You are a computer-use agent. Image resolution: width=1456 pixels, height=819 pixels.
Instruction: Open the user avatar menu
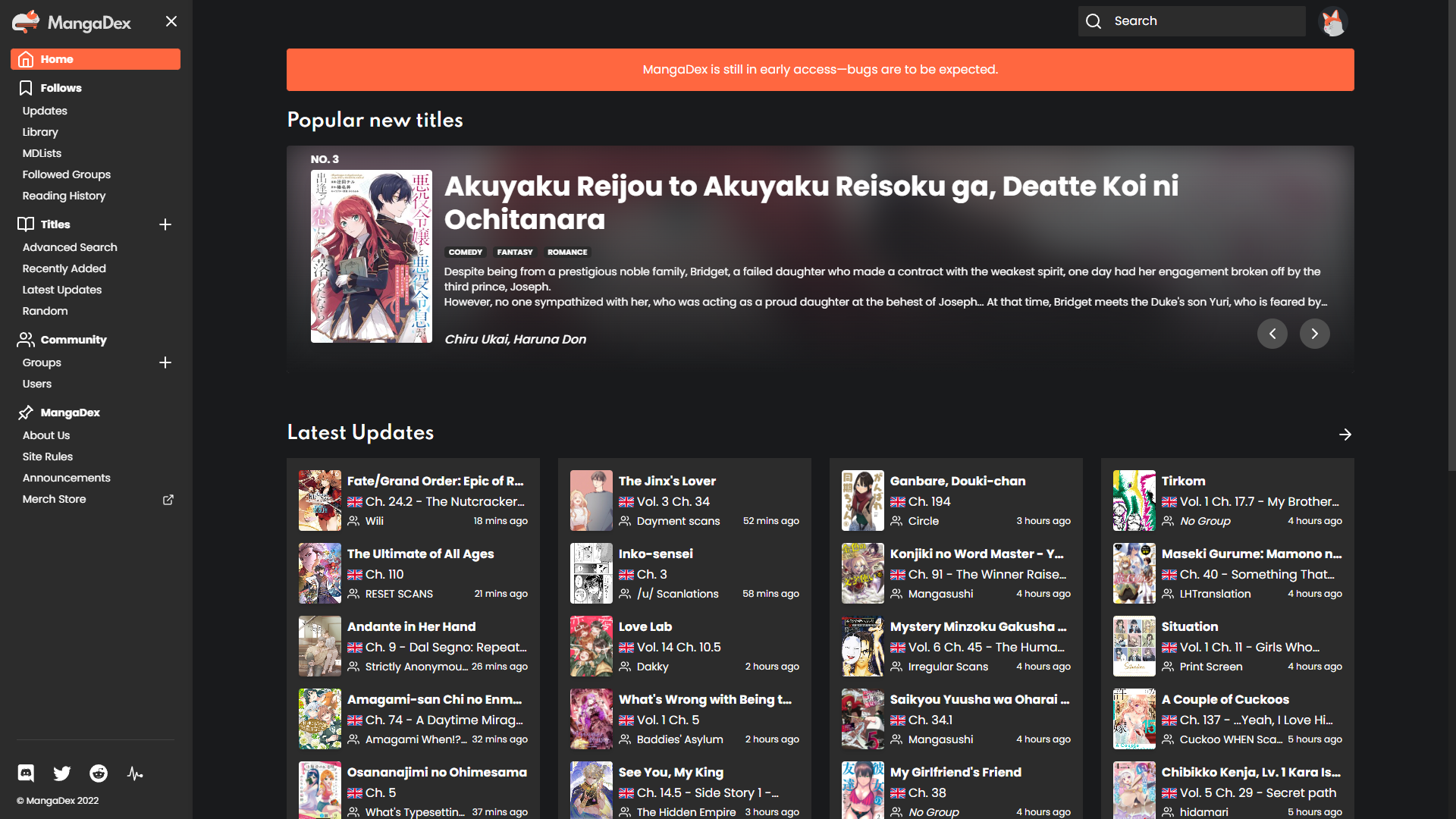(x=1333, y=21)
